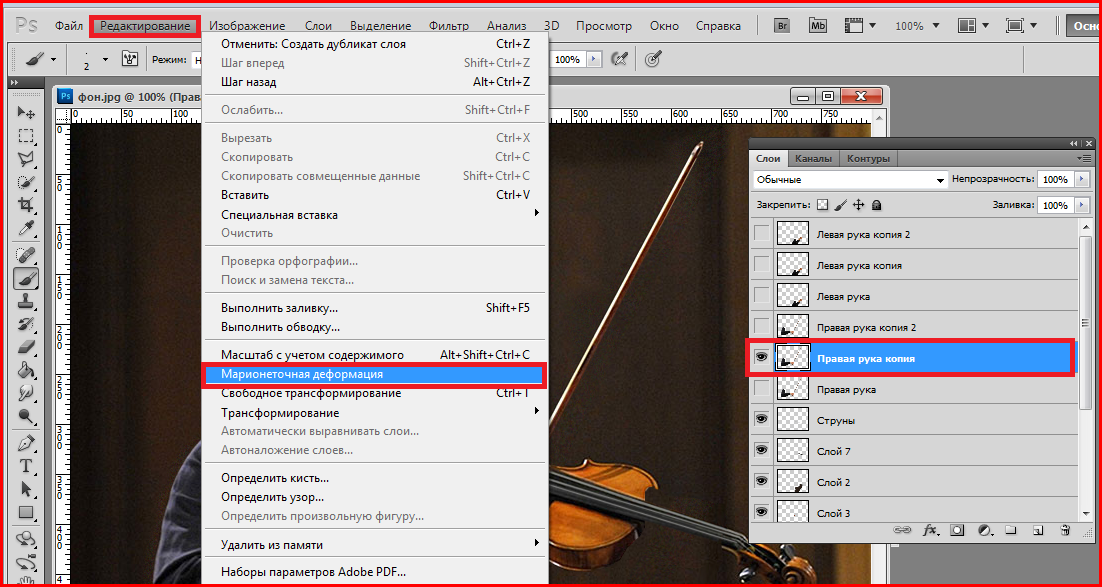
Task: Hide the Слой 2 layer
Action: [x=761, y=481]
